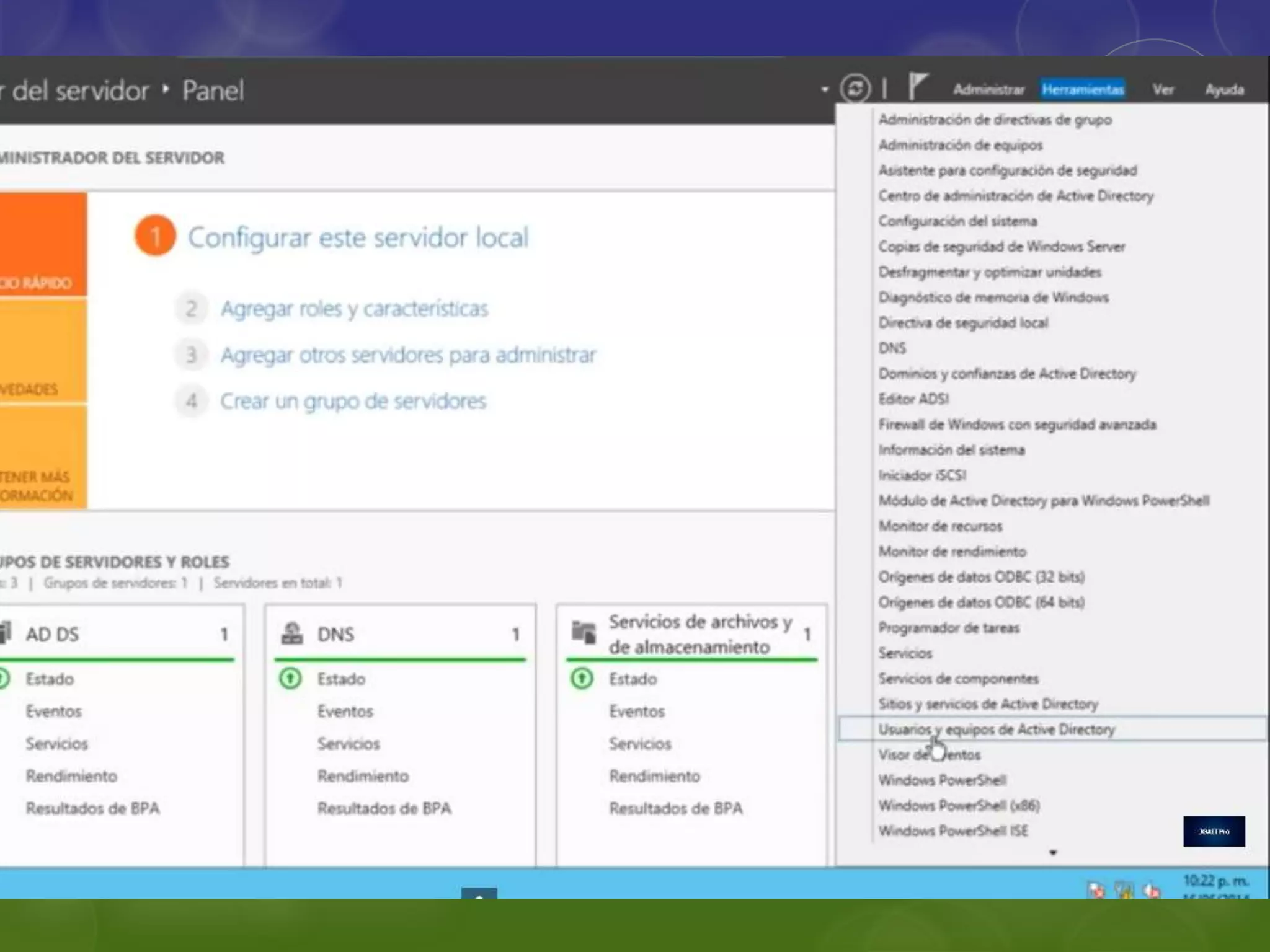Open DNS from the Herramientas menu
The image size is (1270, 952).
(892, 348)
